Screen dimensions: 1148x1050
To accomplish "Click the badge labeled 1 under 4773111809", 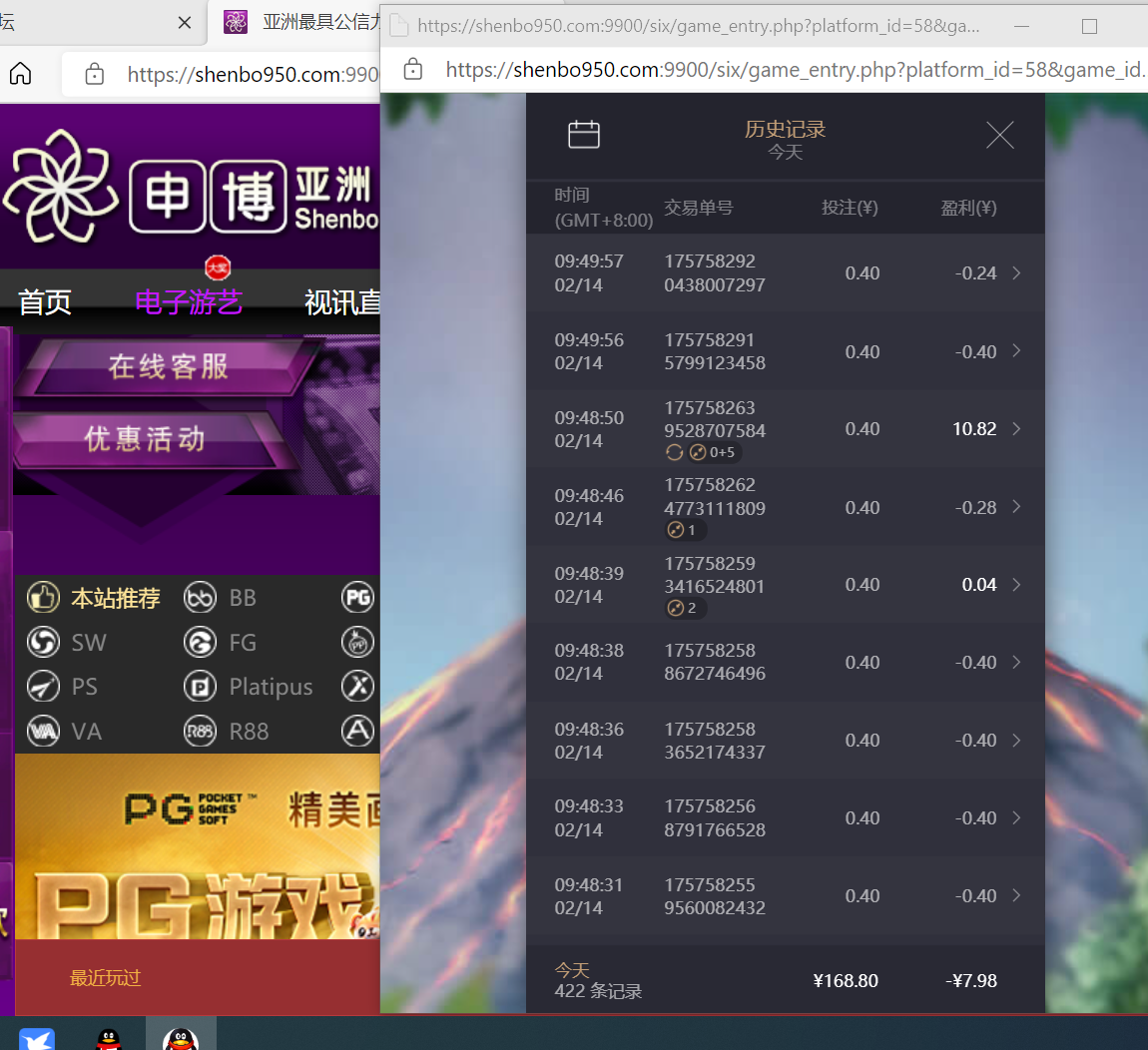I will point(685,530).
